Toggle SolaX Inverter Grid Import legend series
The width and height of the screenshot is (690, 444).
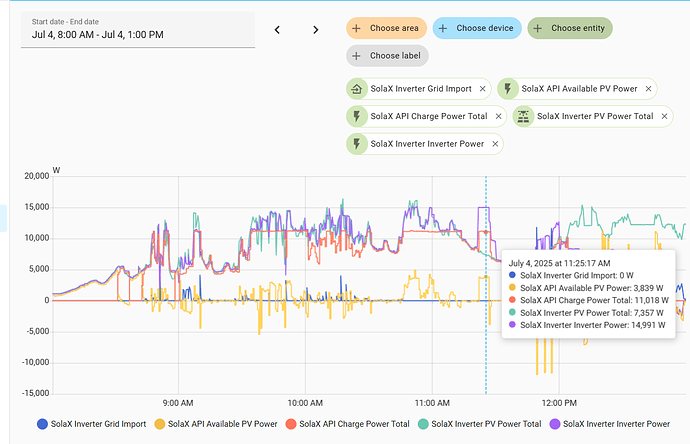pos(92,424)
